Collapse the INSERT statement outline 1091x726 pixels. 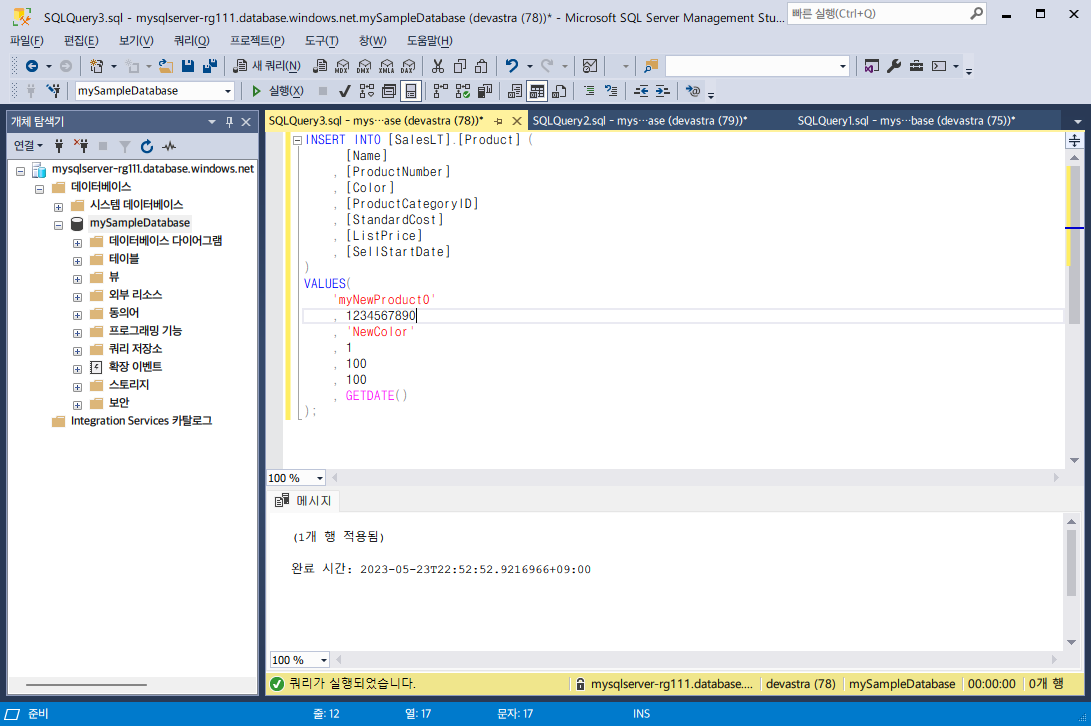click(x=297, y=140)
